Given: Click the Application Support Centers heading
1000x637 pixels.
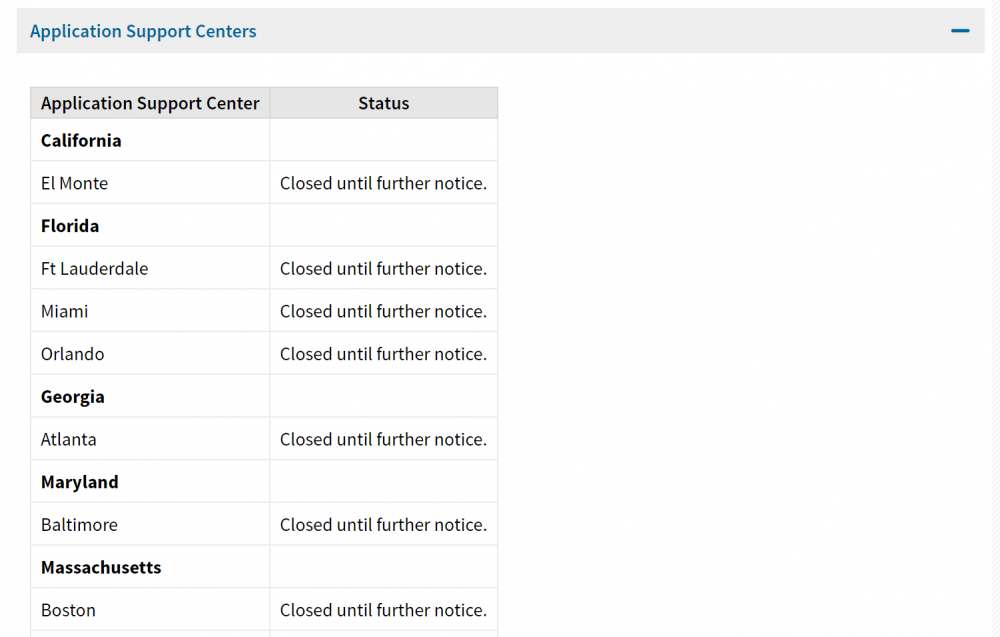Looking at the screenshot, I should coord(143,31).
